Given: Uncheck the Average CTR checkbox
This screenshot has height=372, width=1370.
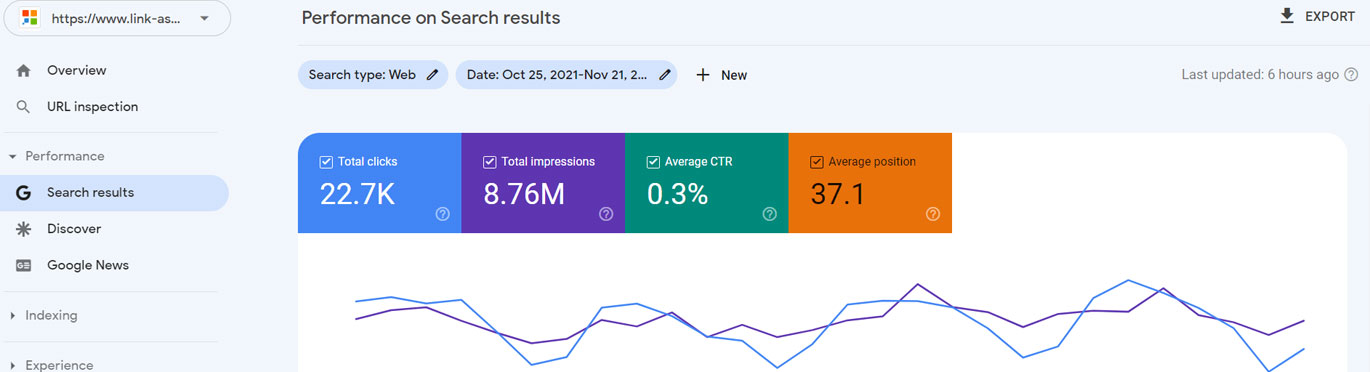Looking at the screenshot, I should (653, 162).
